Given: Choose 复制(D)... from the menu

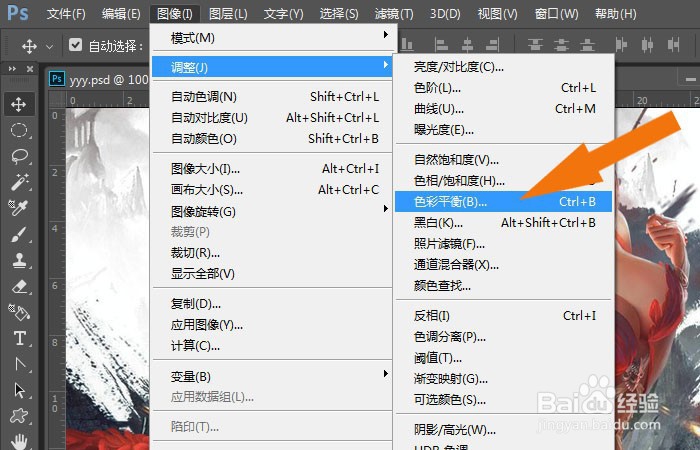Looking at the screenshot, I should click(272, 304).
